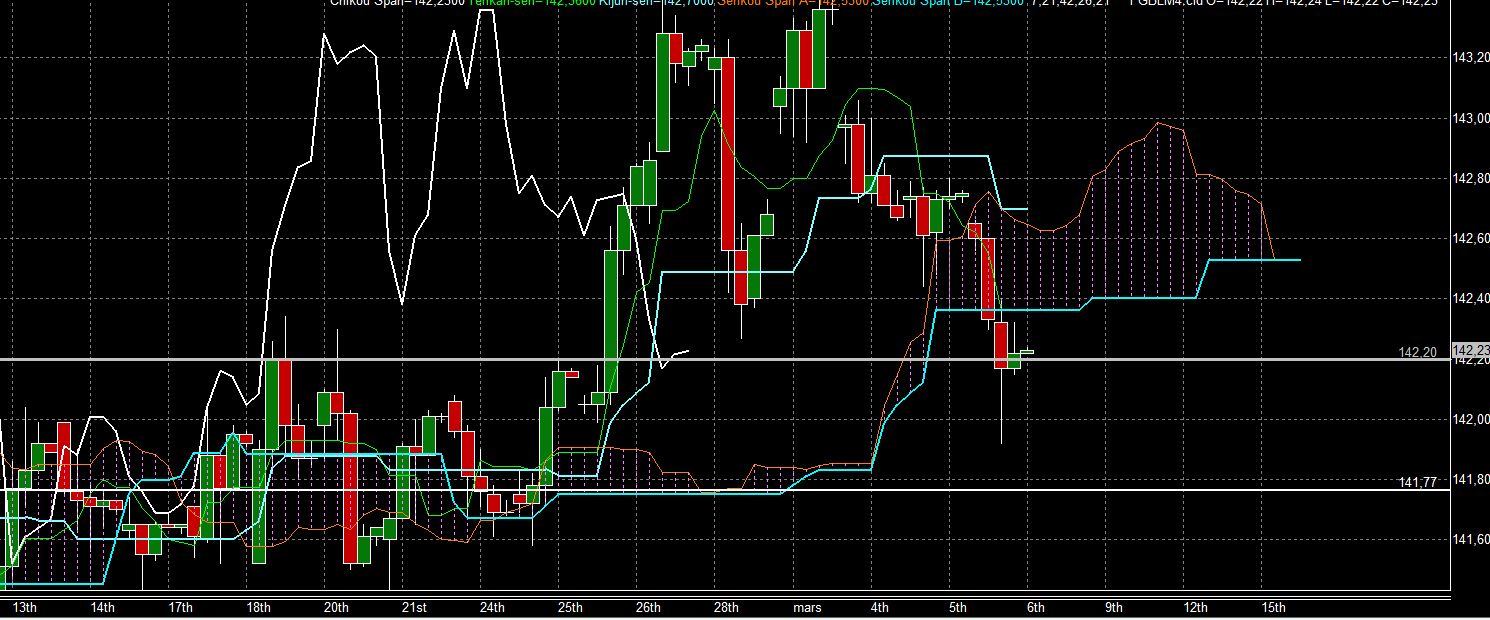Click the 142,80 price axis label
Screen dimensions: 1490x620
[1470, 179]
